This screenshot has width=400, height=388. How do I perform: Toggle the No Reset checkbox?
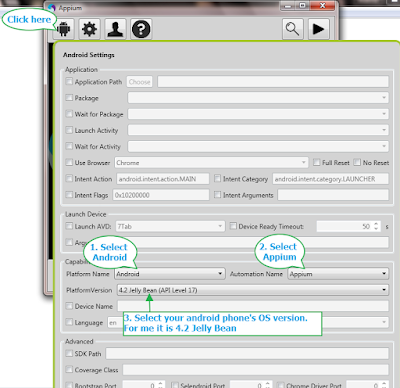point(357,162)
